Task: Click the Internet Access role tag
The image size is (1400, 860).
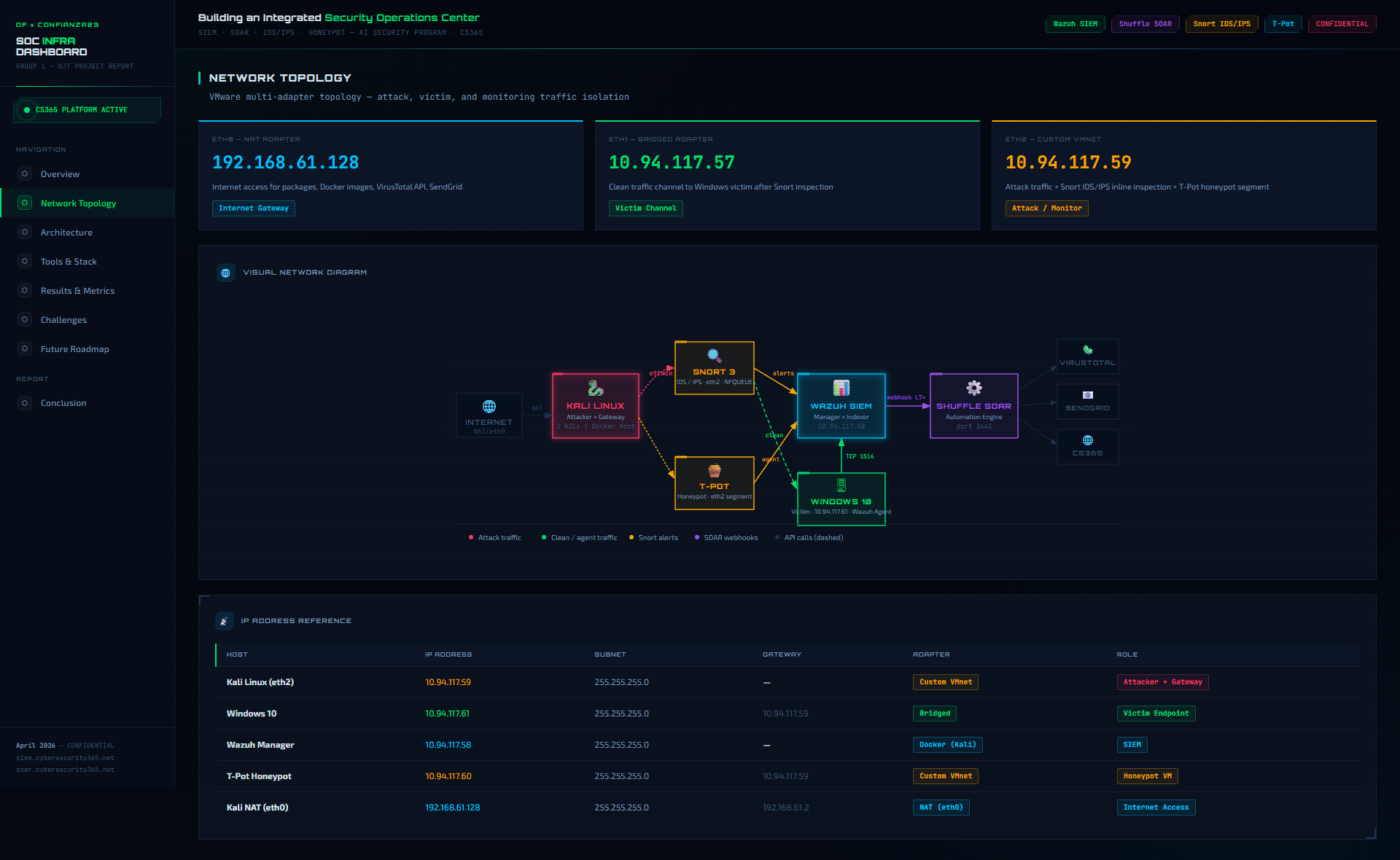Action: point(1156,808)
